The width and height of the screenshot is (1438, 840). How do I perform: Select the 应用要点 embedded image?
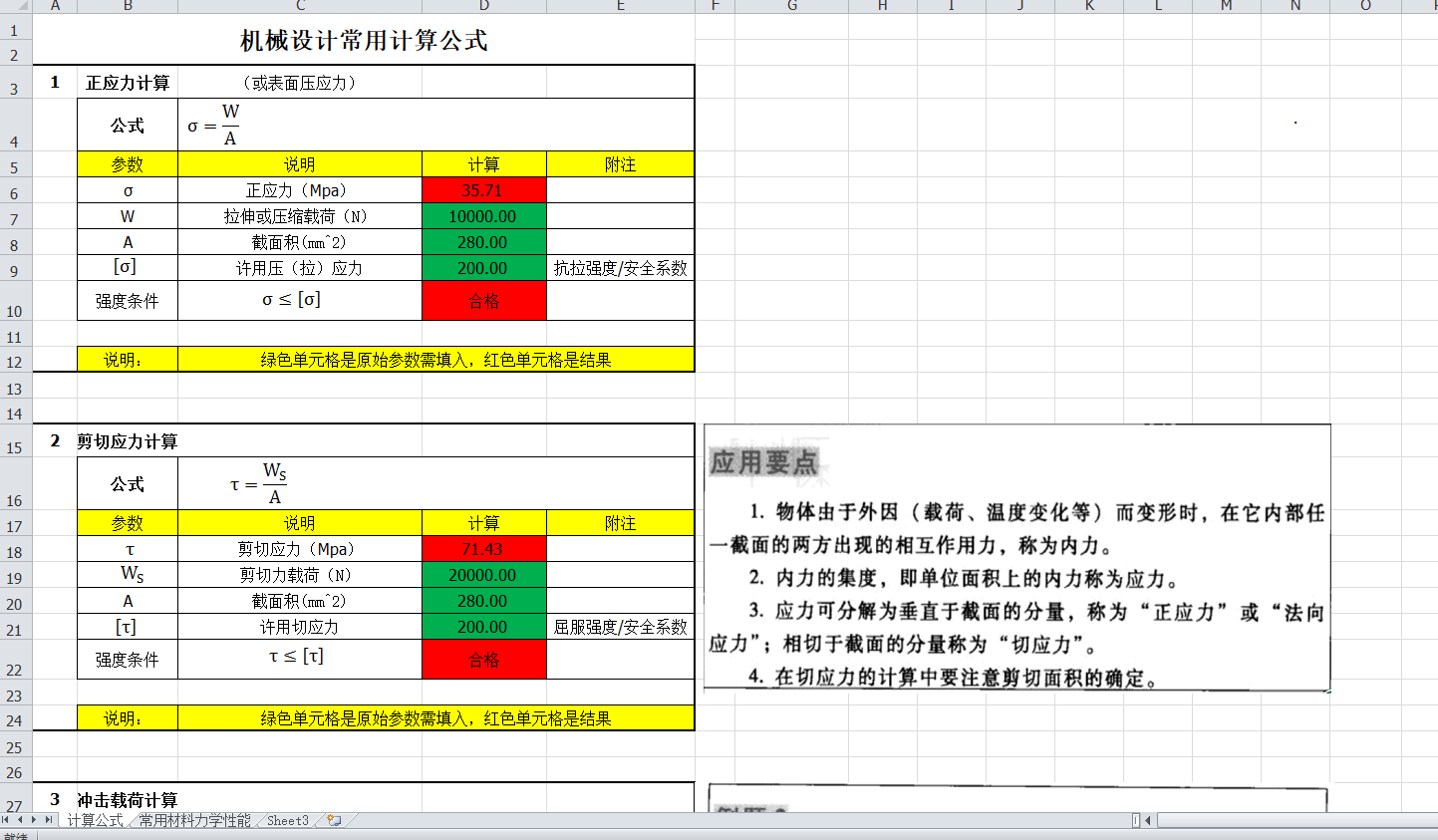point(1016,558)
